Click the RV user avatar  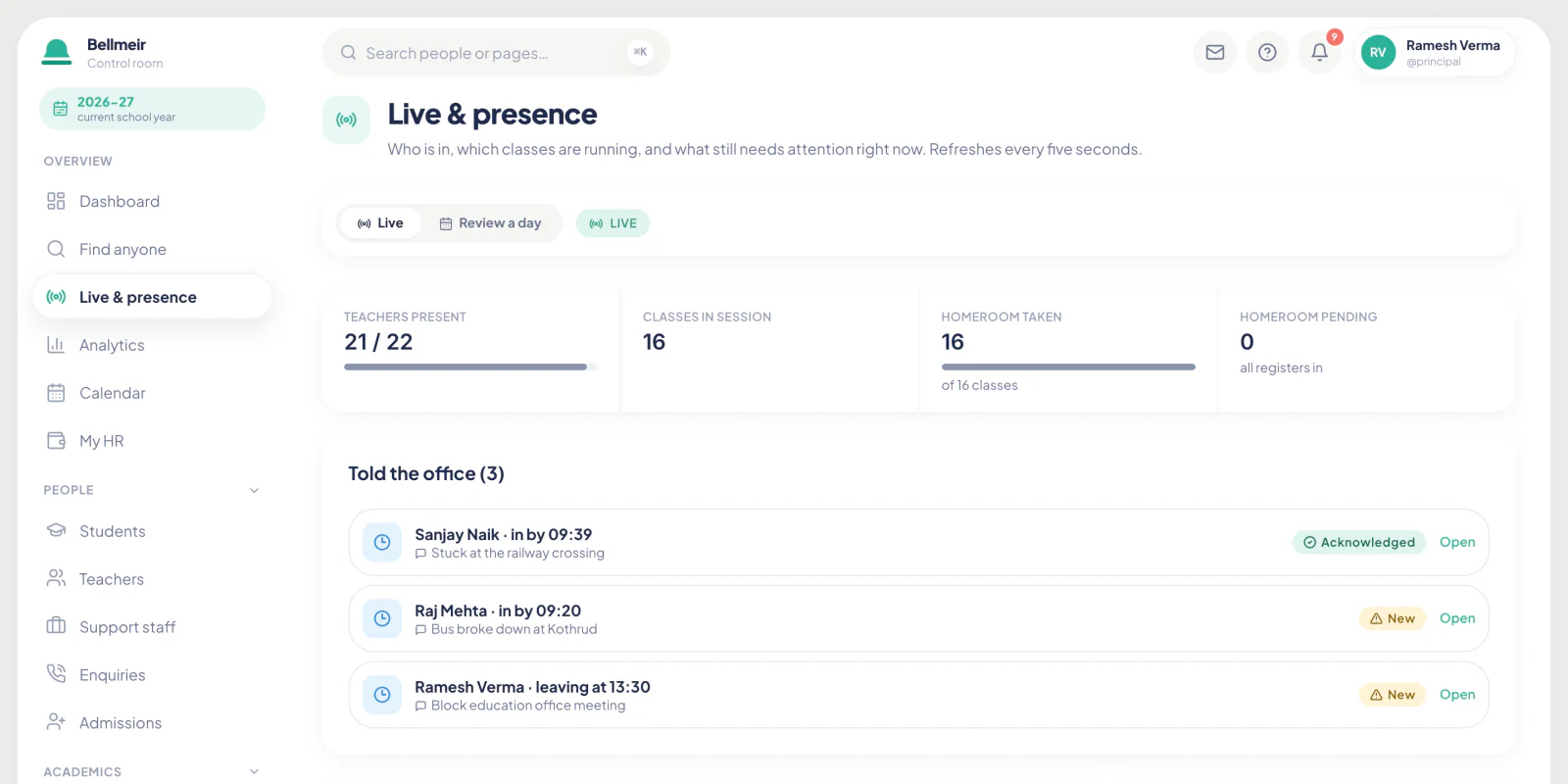(x=1378, y=52)
